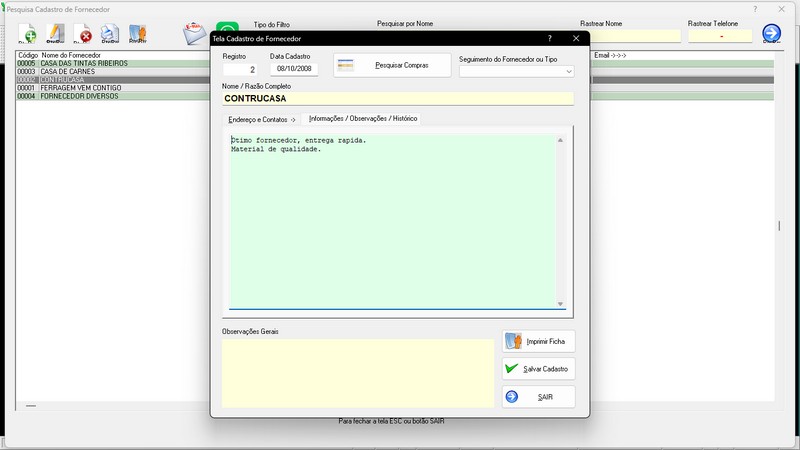Select the CONTRUCASA row in the list
Viewport: 800px width, 450px height.
coord(113,80)
